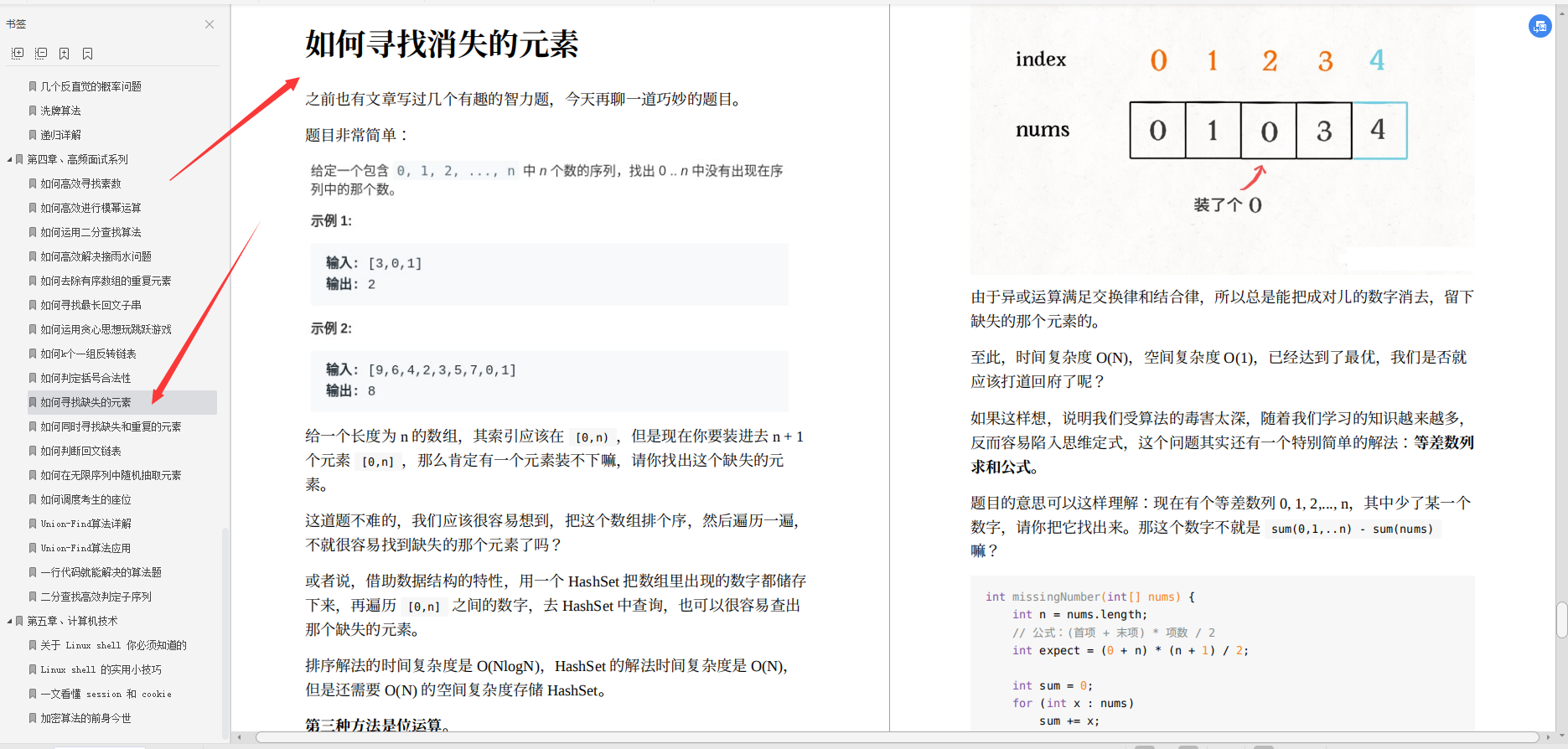Open 如何在无限序列中随机抽取元素
Image resolution: width=1568 pixels, height=749 pixels.
tap(111, 475)
